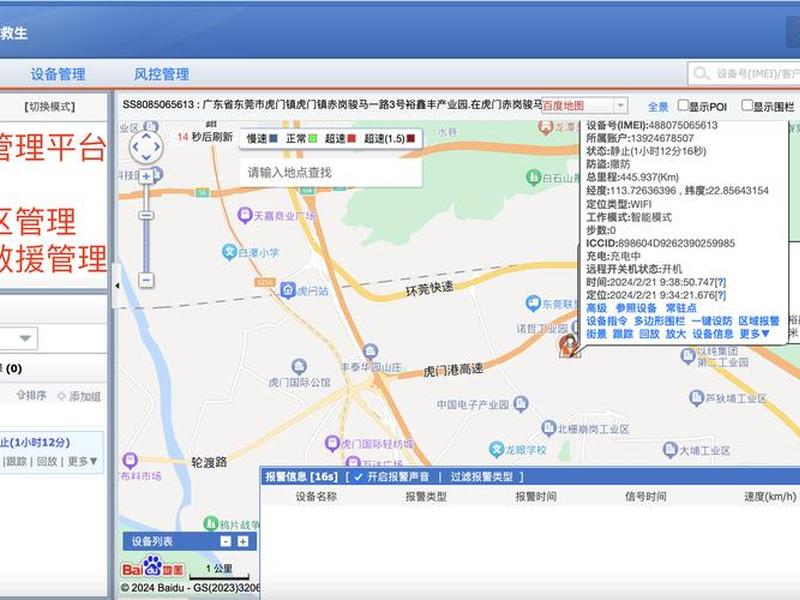
Task: Open 过滤报警类型 alarm filter
Action: point(482,477)
